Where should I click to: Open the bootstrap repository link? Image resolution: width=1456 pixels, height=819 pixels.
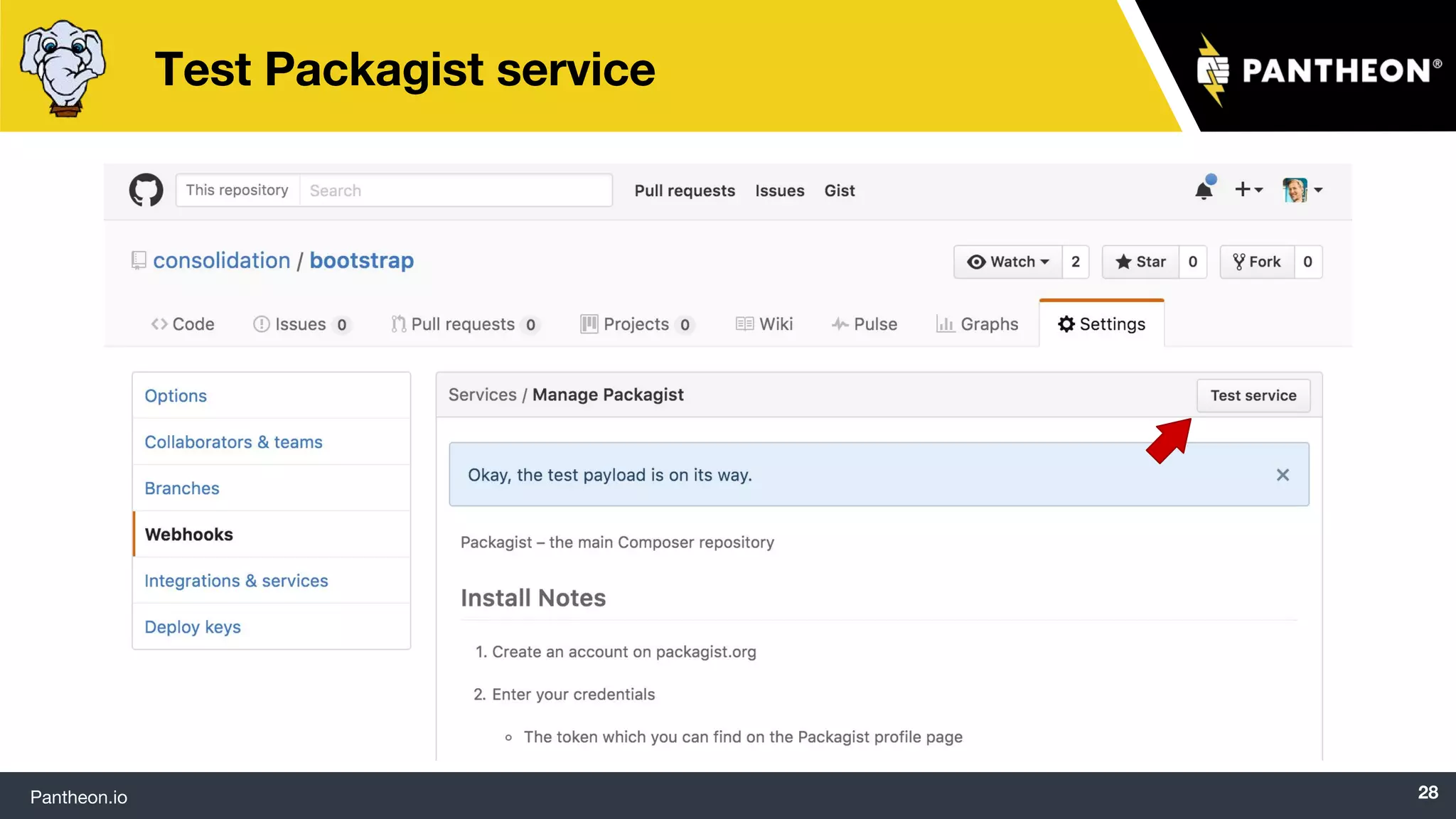tap(361, 260)
